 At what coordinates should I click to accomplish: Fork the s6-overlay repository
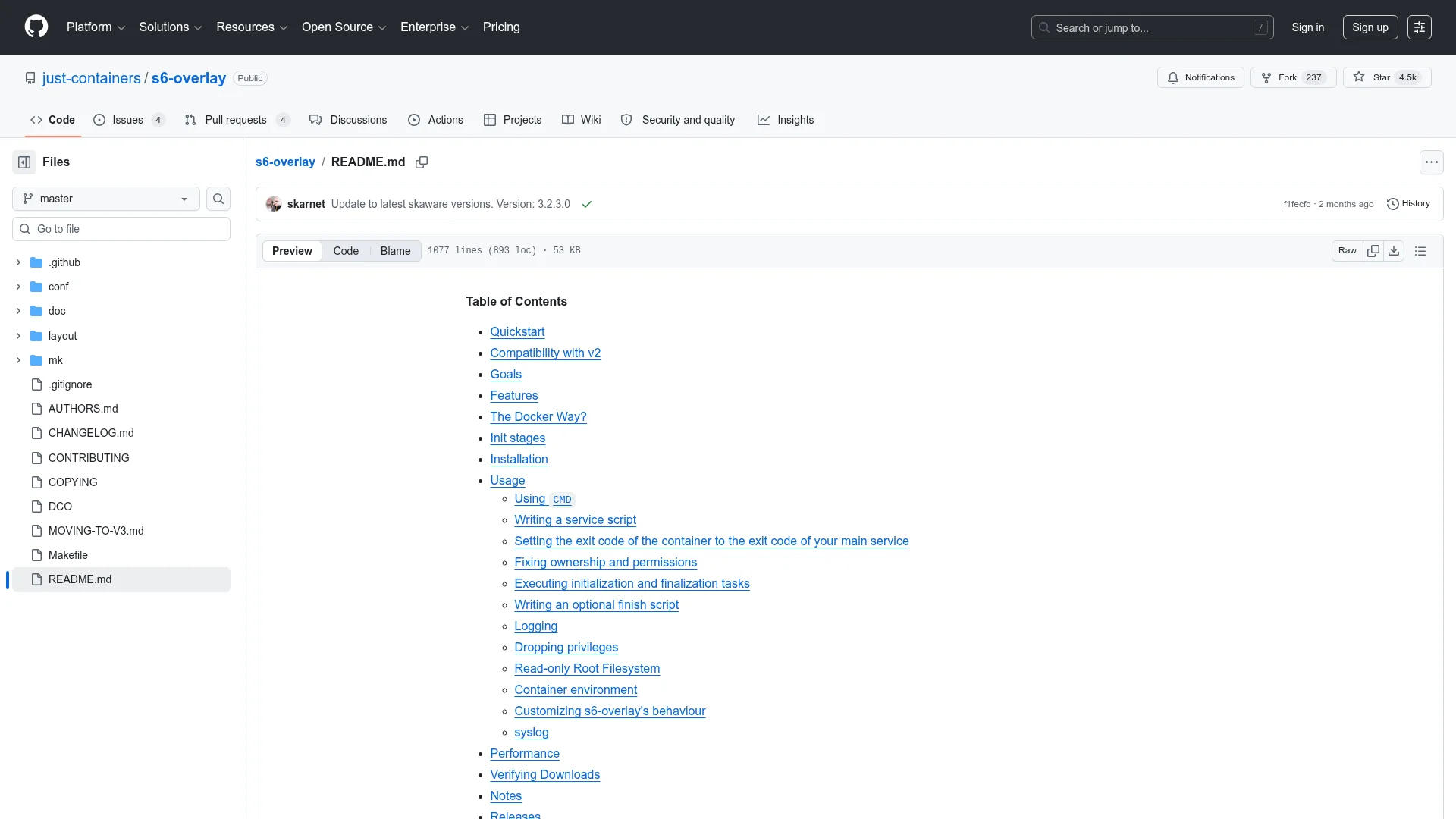pos(1293,77)
